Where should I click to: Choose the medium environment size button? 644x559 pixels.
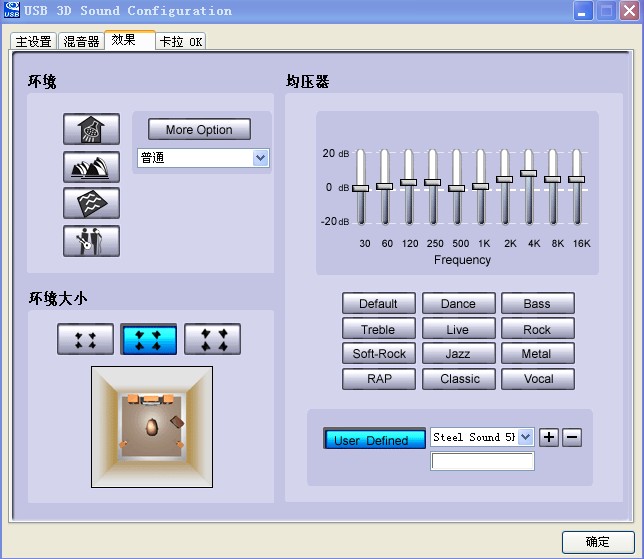[149, 339]
